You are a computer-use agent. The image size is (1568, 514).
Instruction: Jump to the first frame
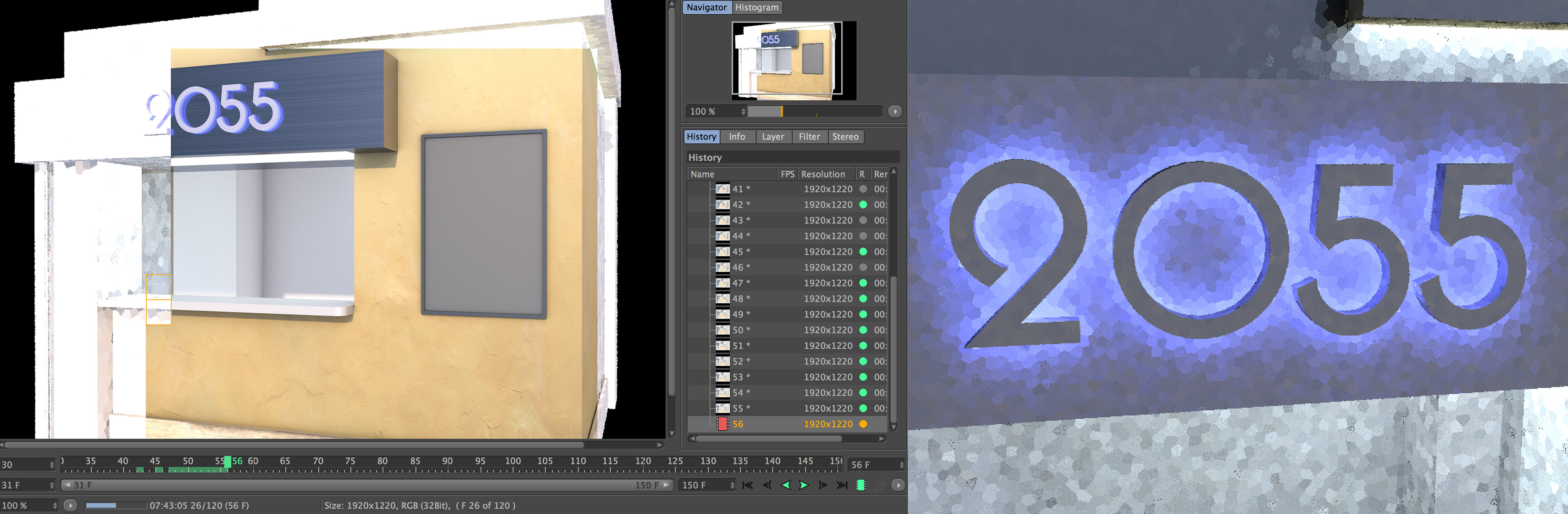pyautogui.click(x=748, y=485)
